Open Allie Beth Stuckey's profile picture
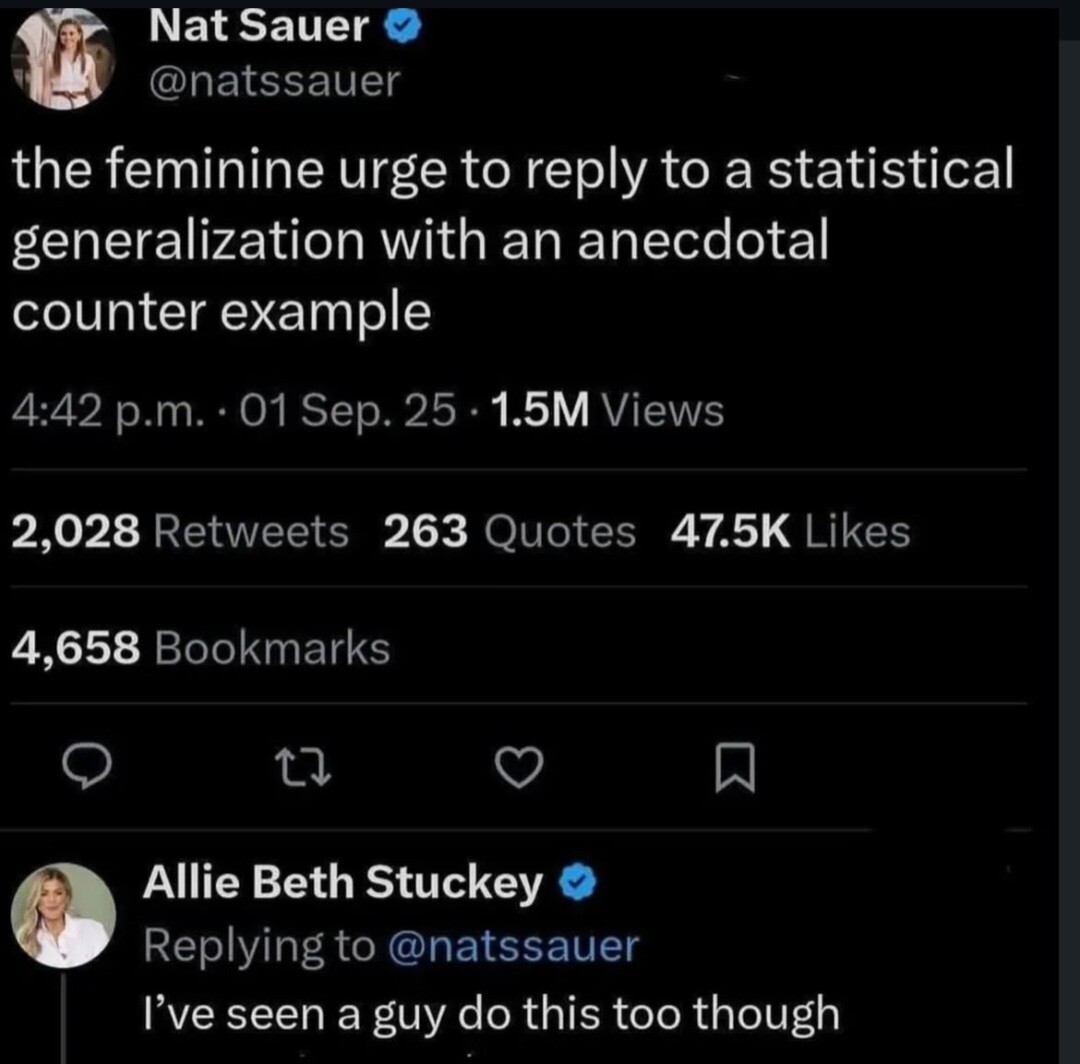 coord(64,916)
